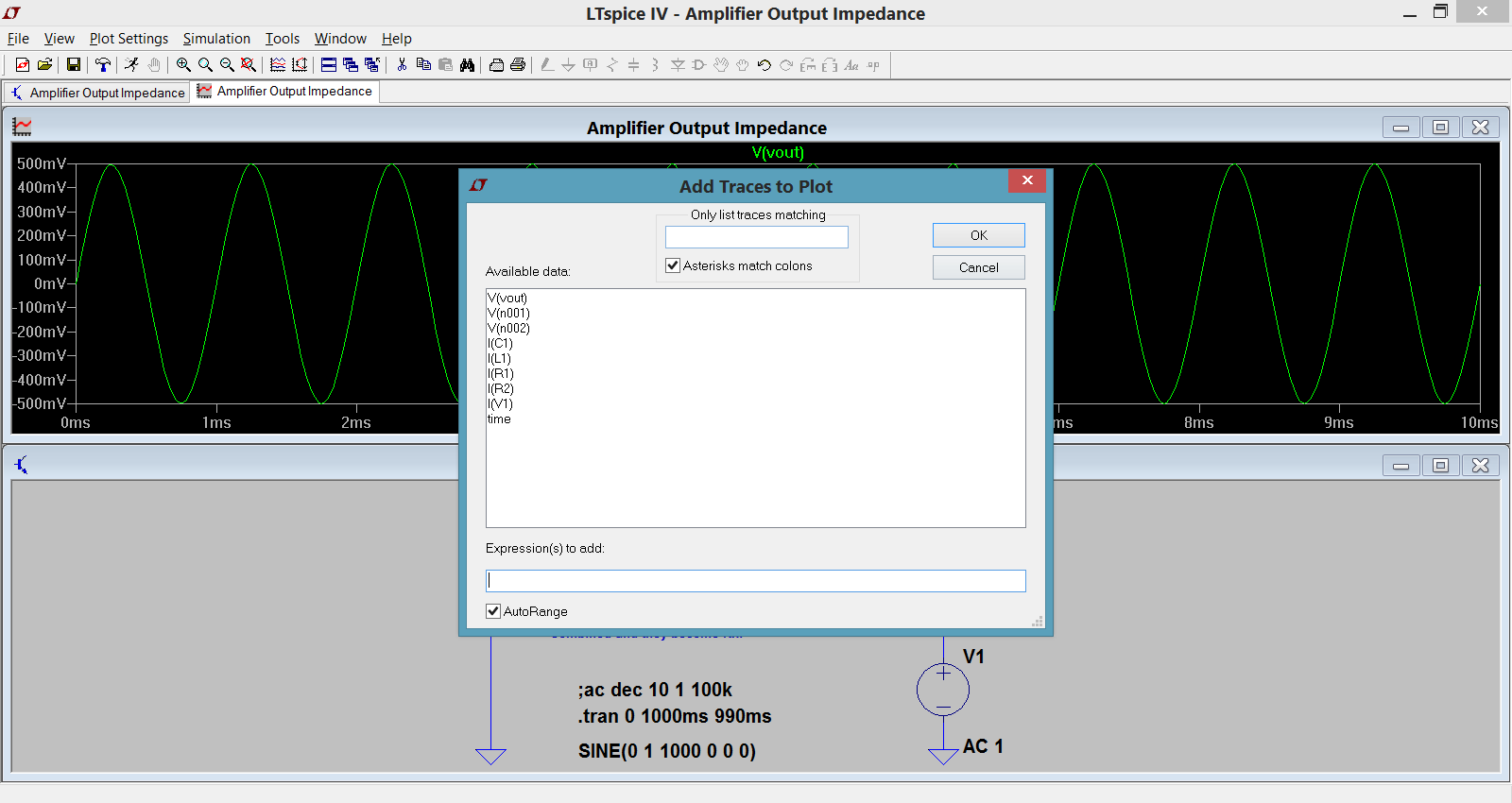Click the SINE(0 1 1000 0 0 0) text
Viewport: 1512px width, 803px height.
pos(667,751)
